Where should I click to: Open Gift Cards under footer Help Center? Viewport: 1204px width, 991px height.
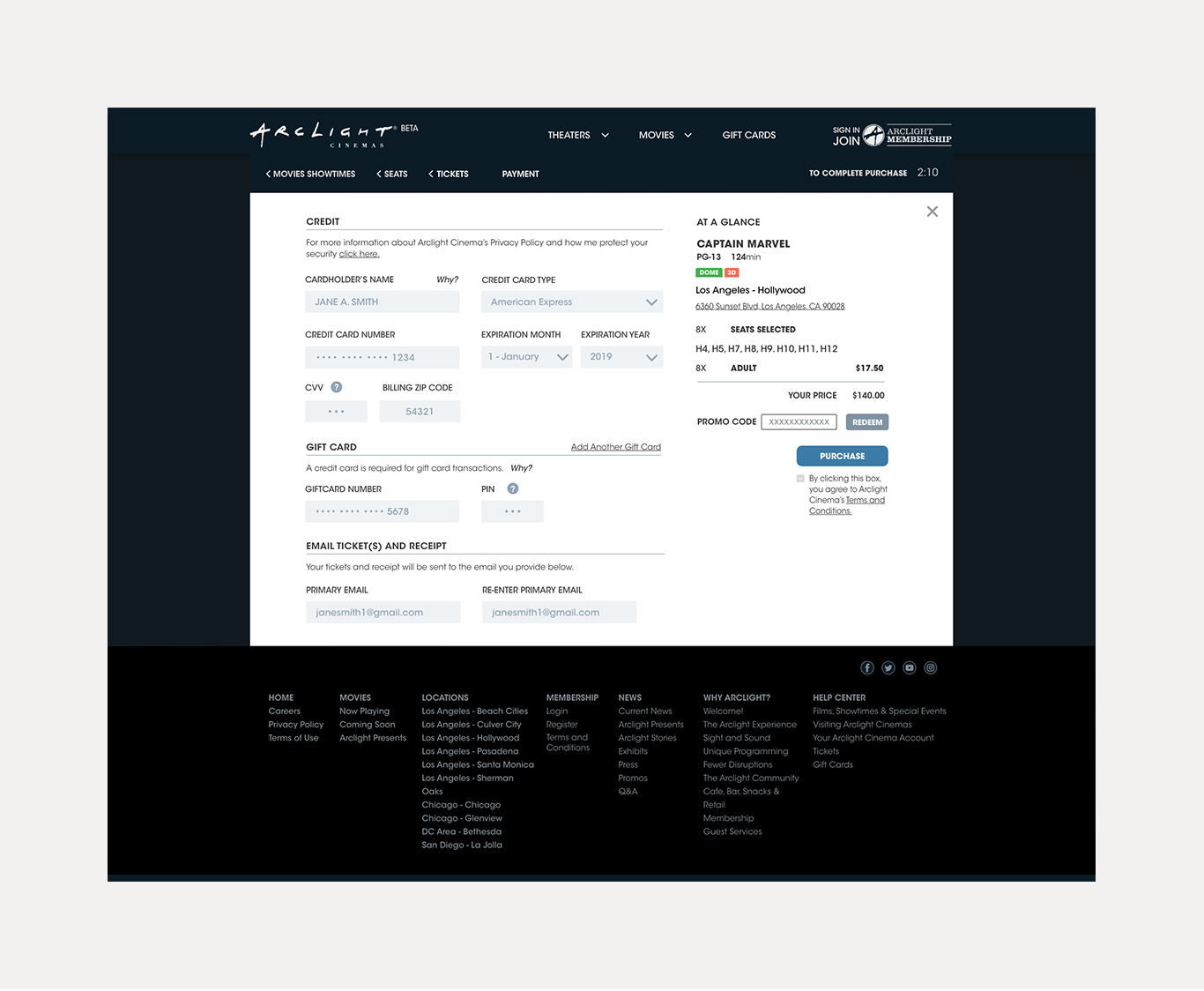833,764
